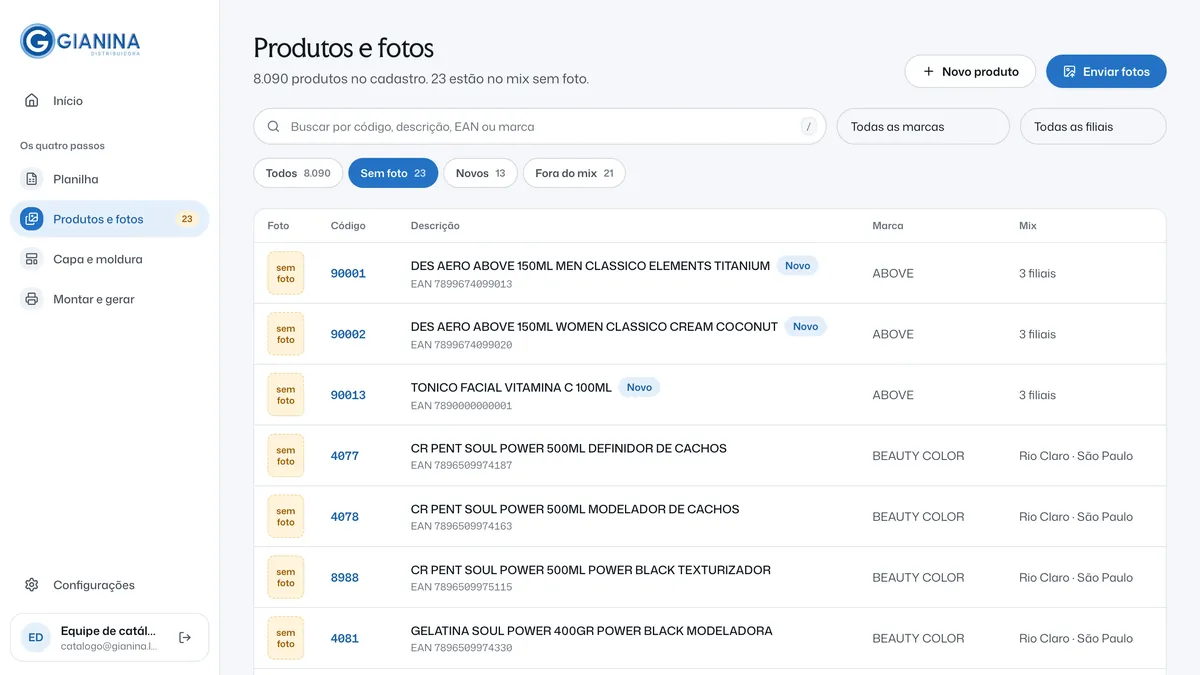1200x675 pixels.
Task: Click the Descrição column header
Action: 435,226
